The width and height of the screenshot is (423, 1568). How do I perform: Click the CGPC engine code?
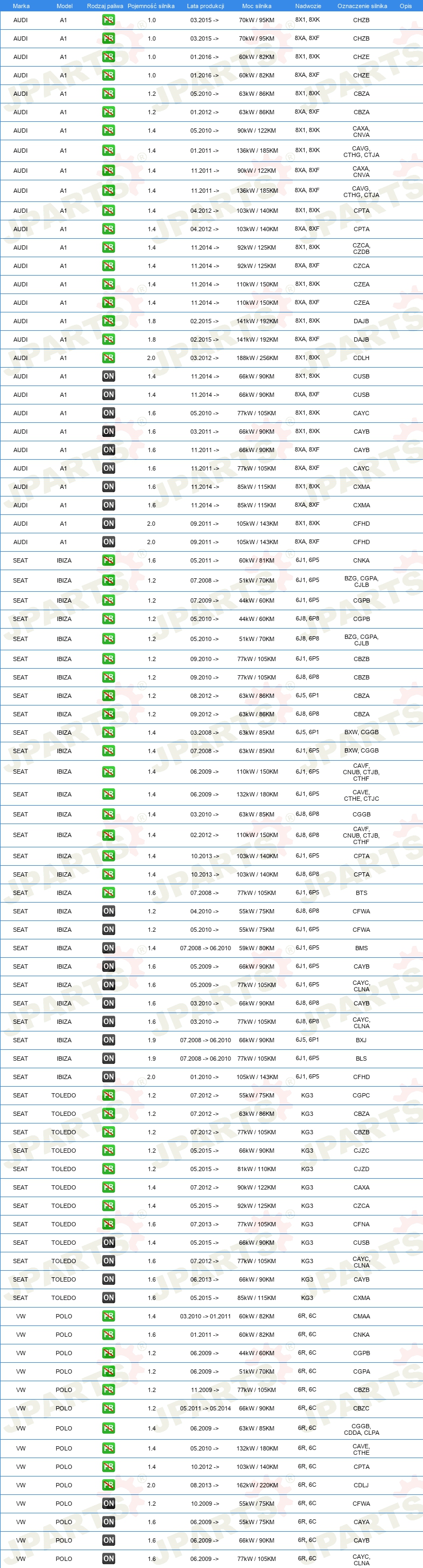point(361,1095)
